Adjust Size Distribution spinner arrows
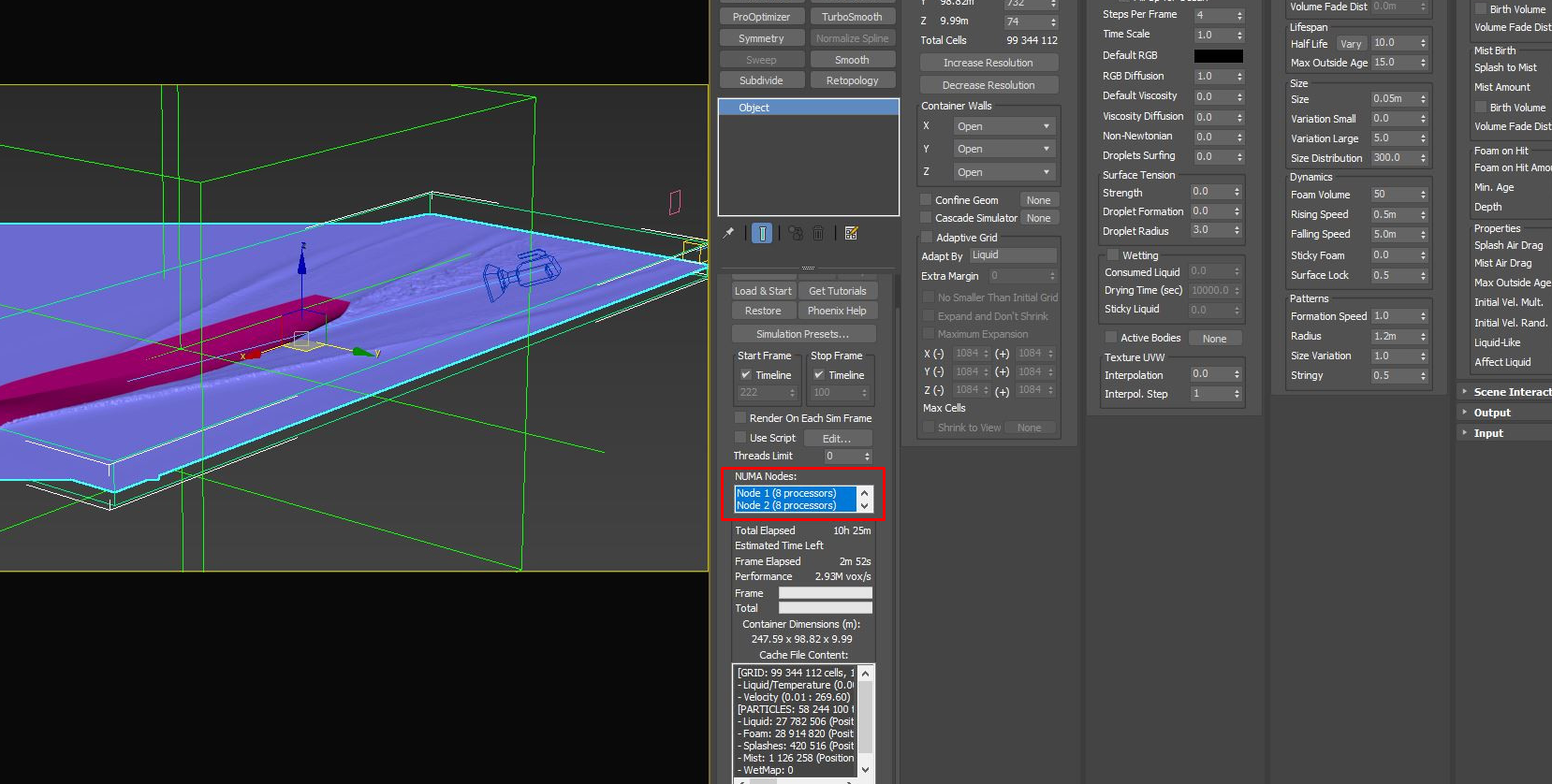The height and width of the screenshot is (784, 1552). 1423,158
